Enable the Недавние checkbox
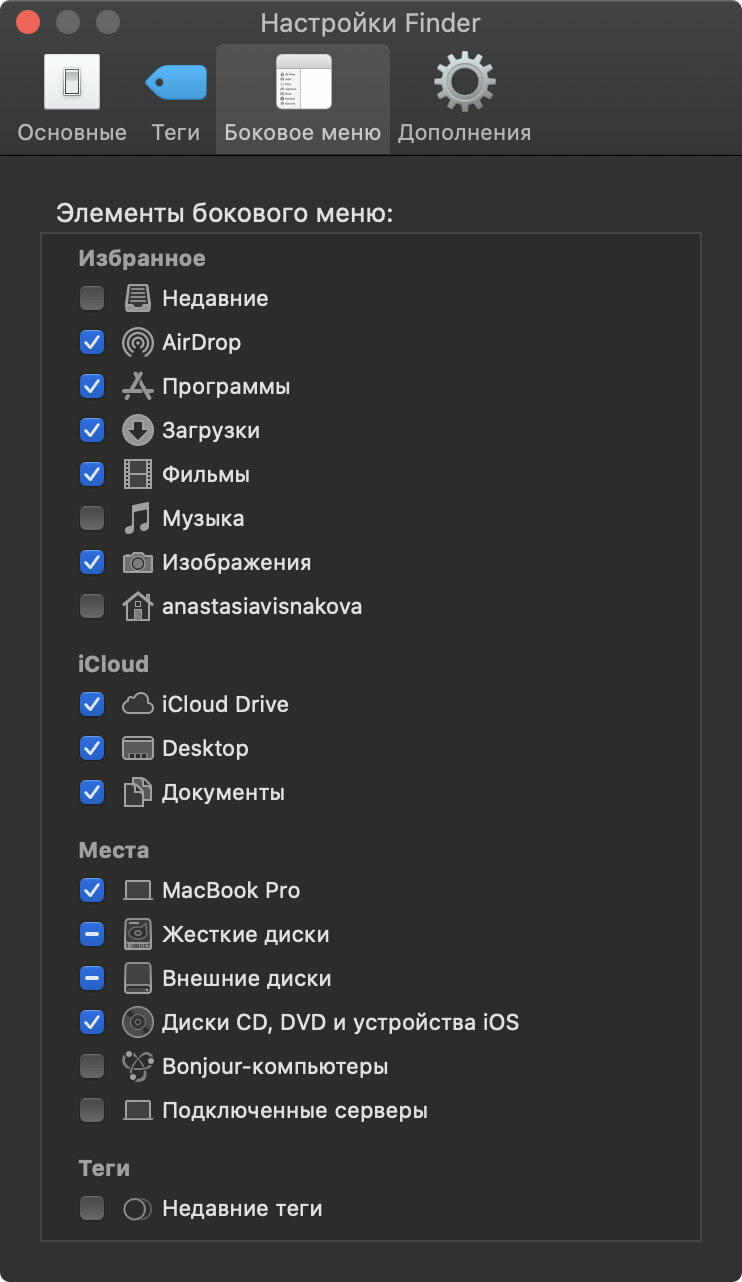 coord(92,299)
